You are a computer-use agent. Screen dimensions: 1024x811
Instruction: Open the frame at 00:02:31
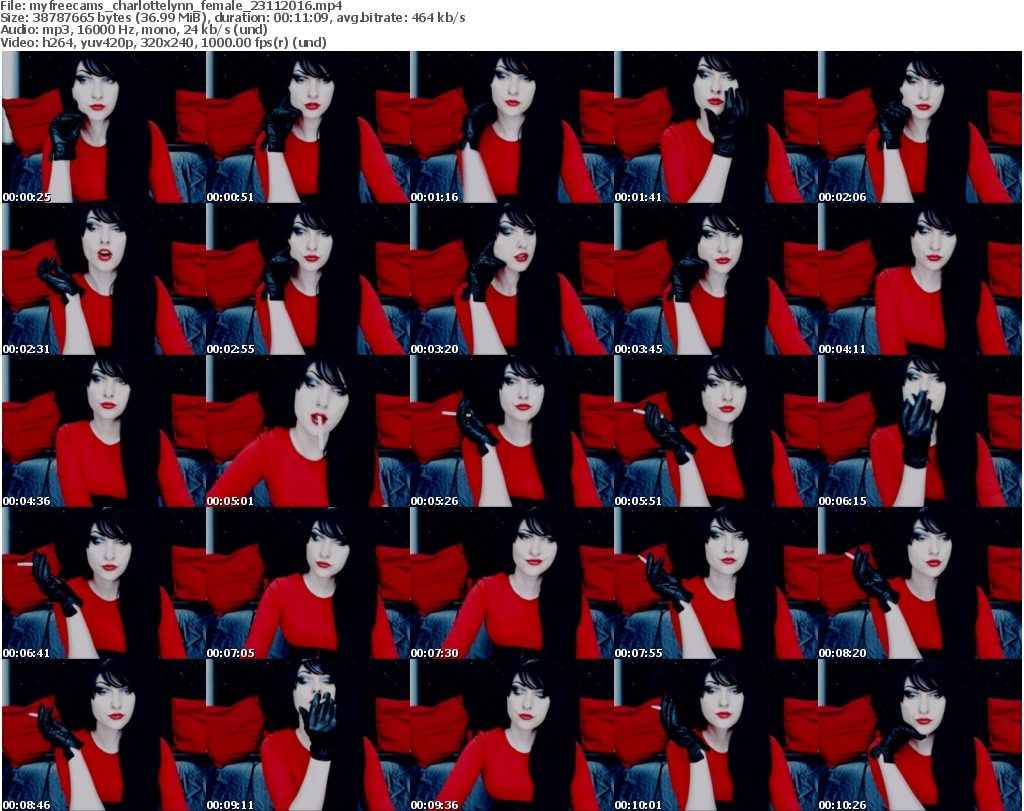tap(104, 279)
